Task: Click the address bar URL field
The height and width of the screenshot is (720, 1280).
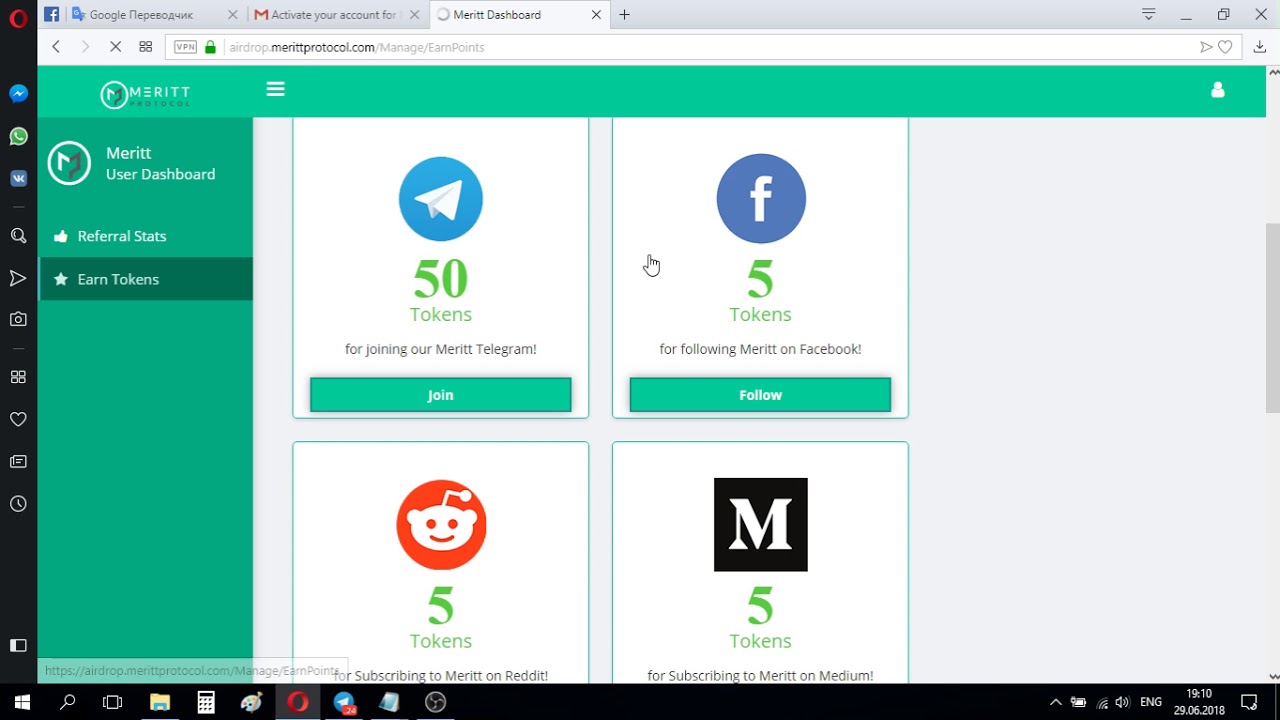Action: pos(700,47)
